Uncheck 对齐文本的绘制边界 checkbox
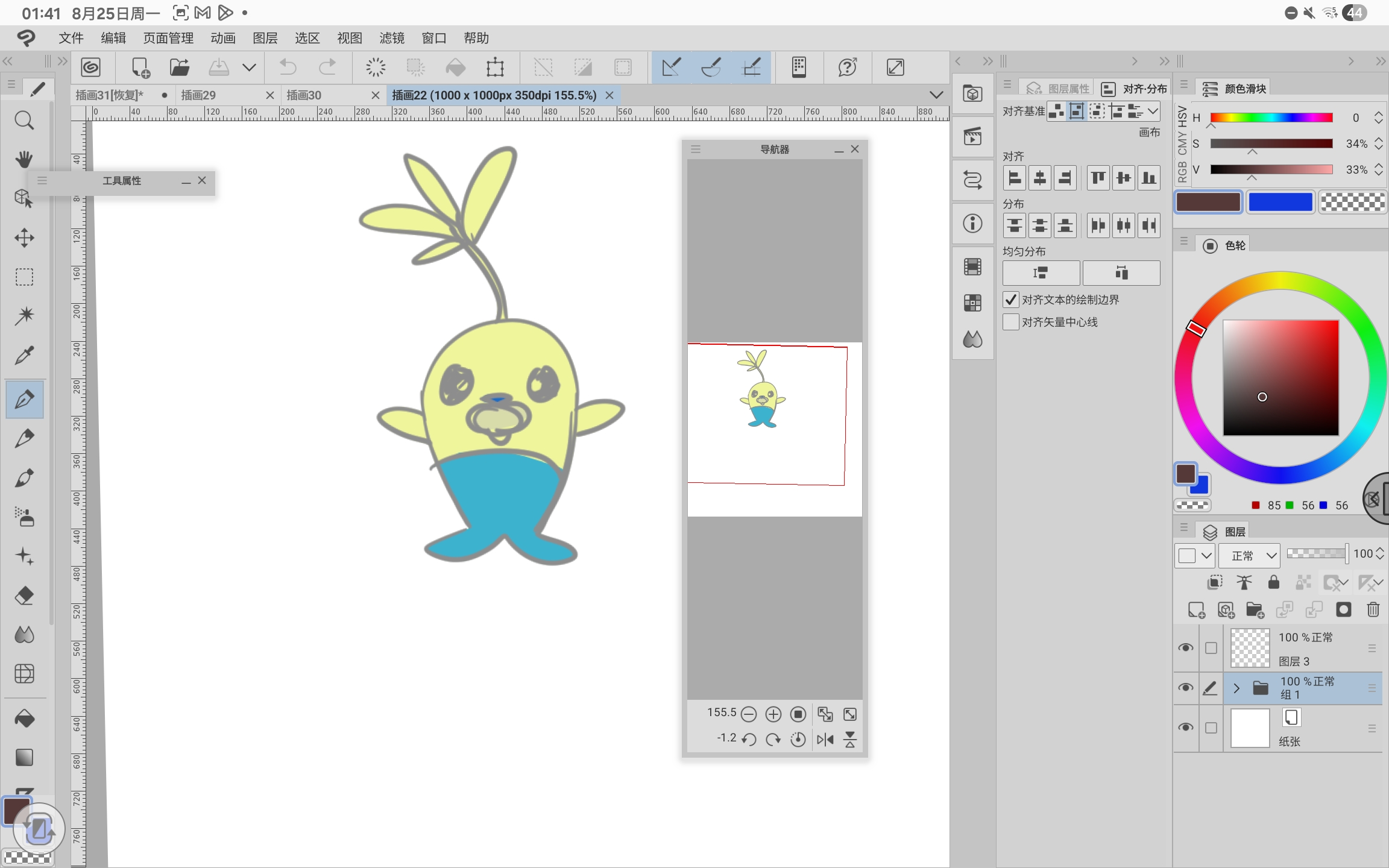The height and width of the screenshot is (868, 1389). [1011, 300]
